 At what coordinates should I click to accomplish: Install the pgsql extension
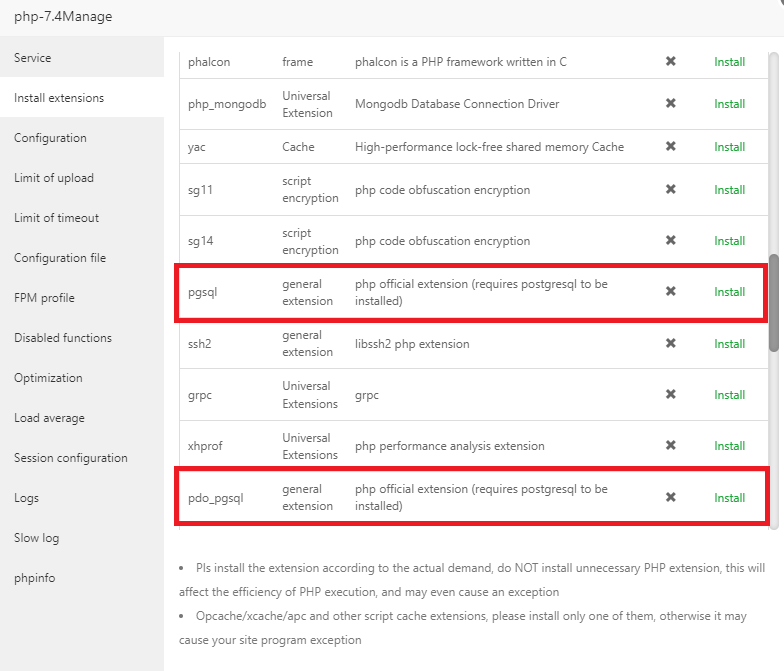[729, 292]
